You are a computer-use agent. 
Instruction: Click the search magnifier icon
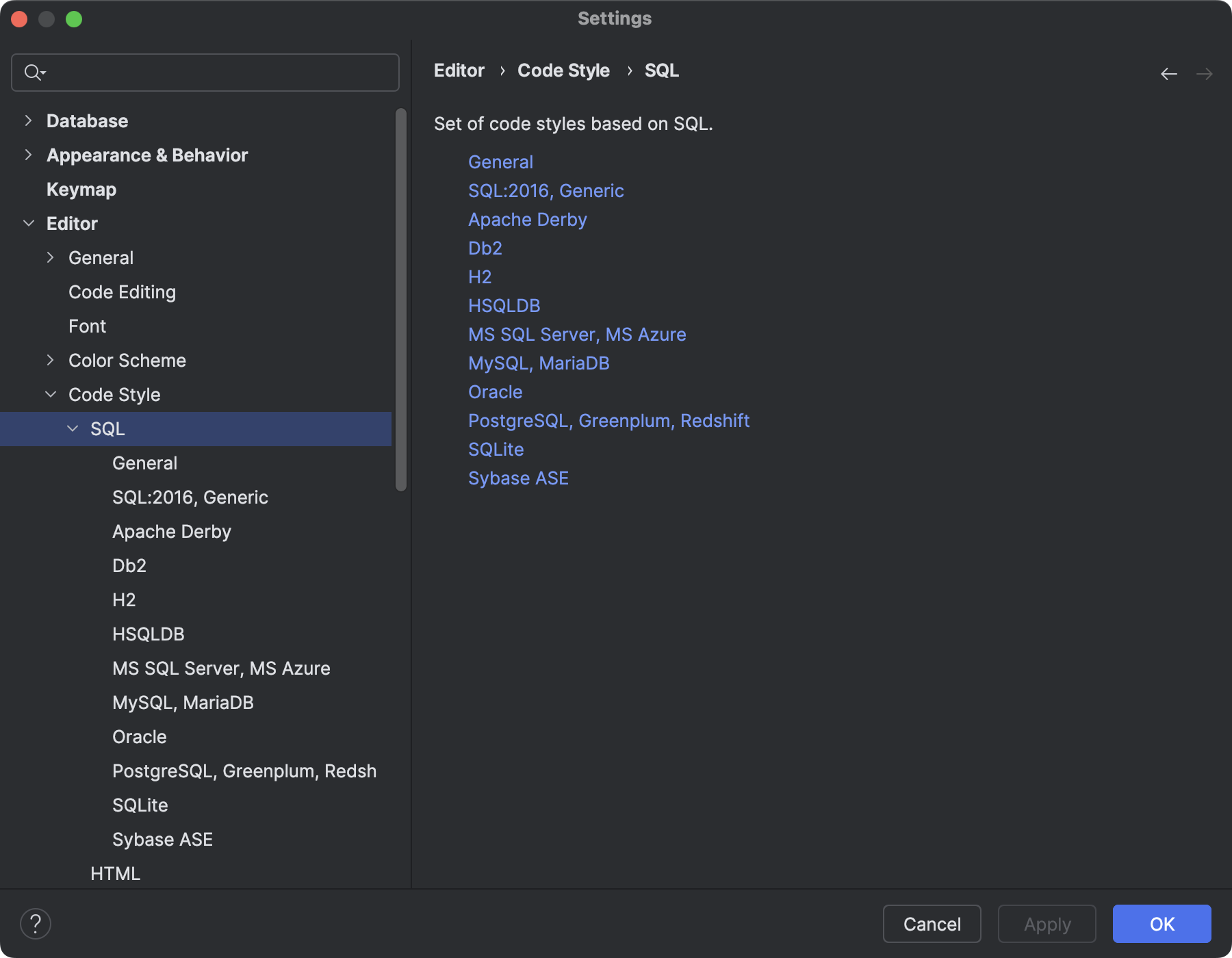(33, 72)
